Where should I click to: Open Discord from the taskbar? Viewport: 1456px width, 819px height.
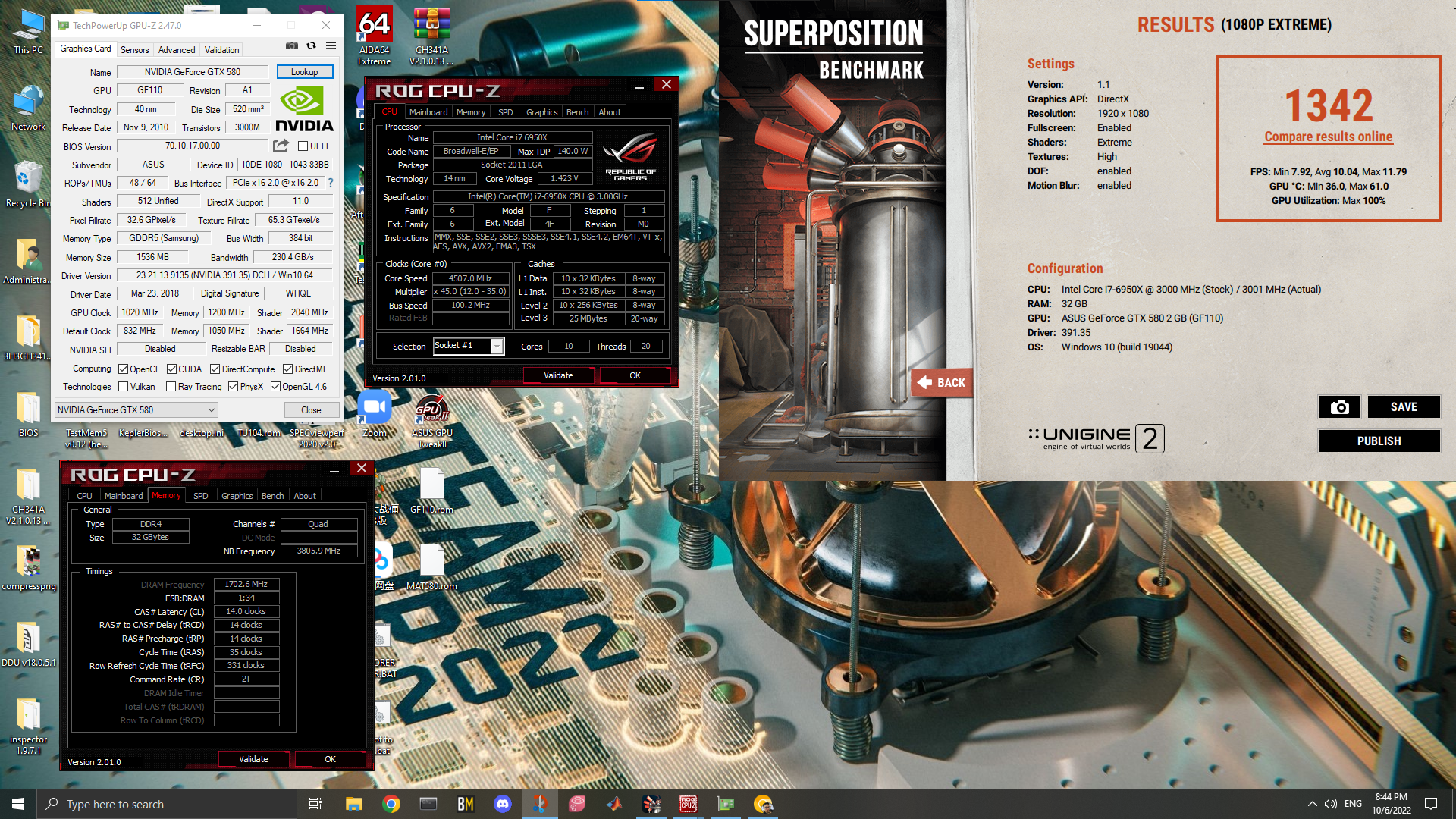click(x=503, y=804)
